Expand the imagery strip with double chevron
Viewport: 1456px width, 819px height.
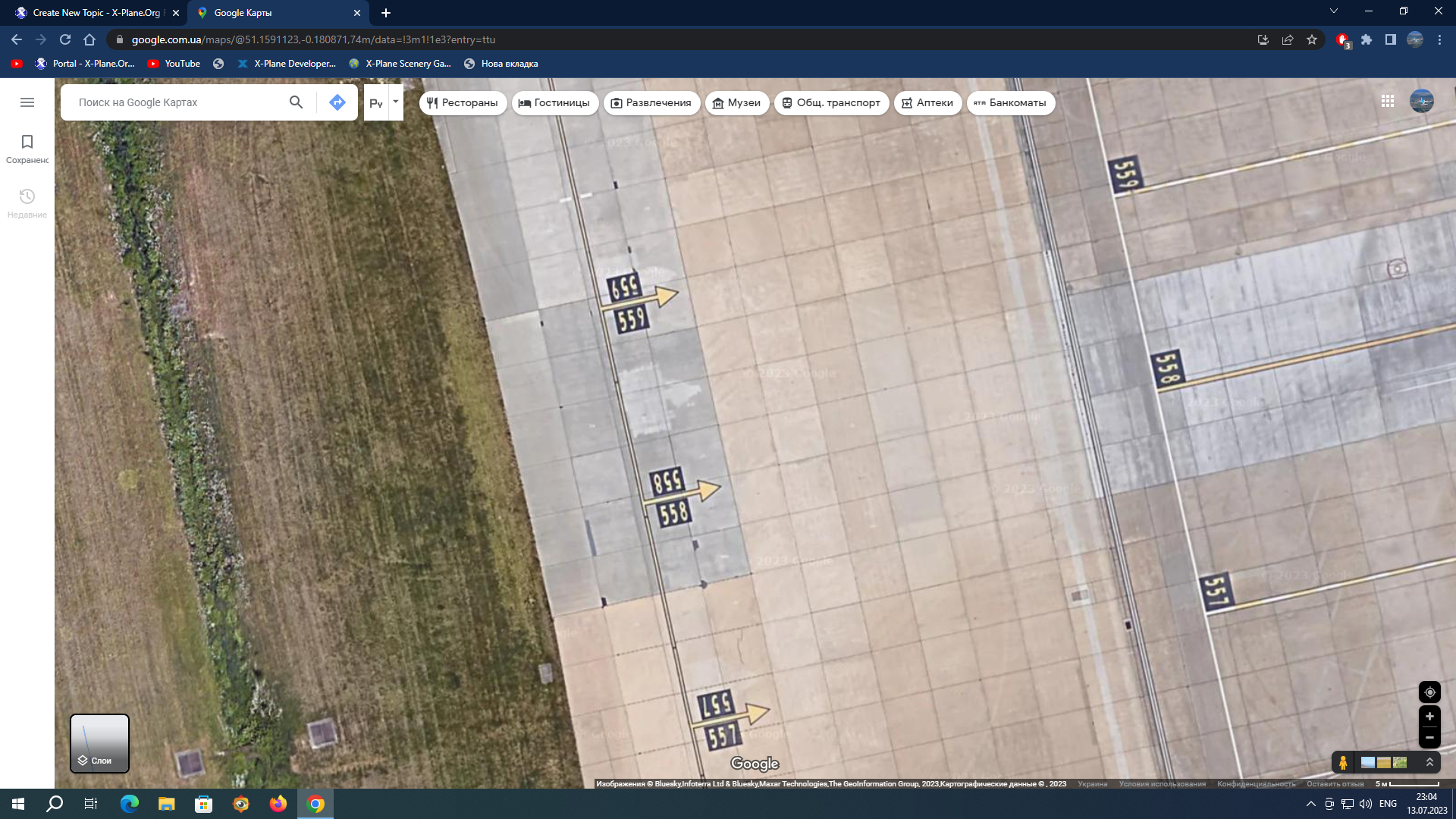[x=1429, y=763]
